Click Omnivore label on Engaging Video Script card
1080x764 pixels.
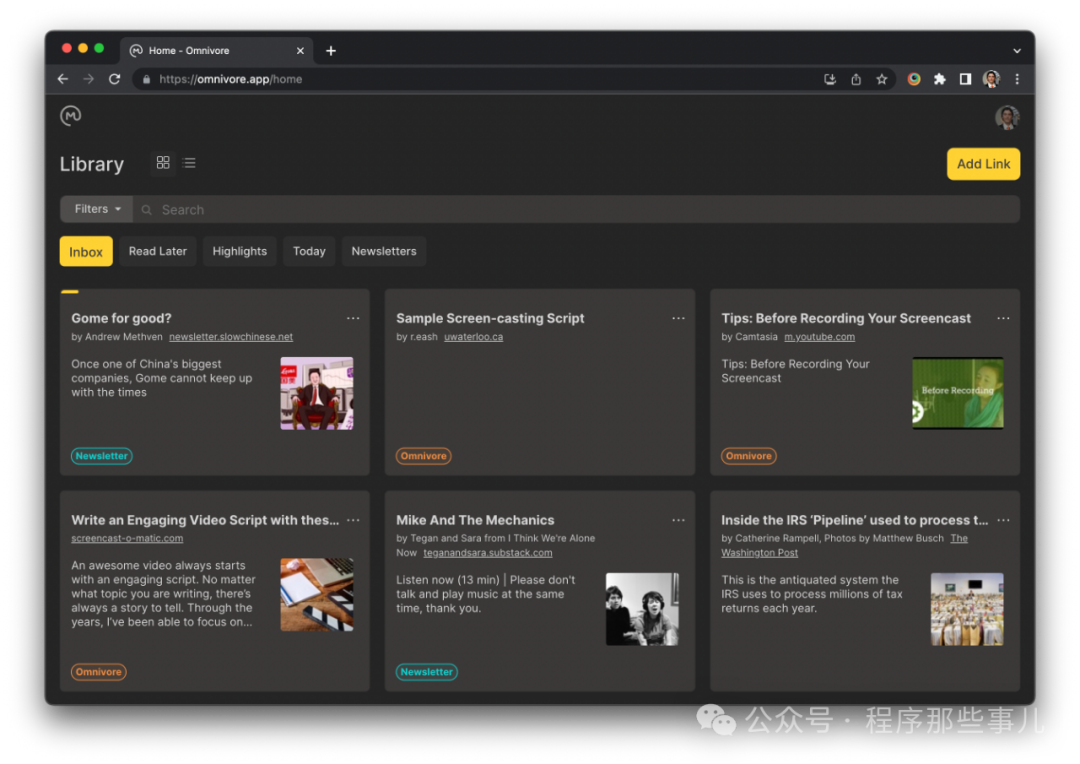click(98, 672)
